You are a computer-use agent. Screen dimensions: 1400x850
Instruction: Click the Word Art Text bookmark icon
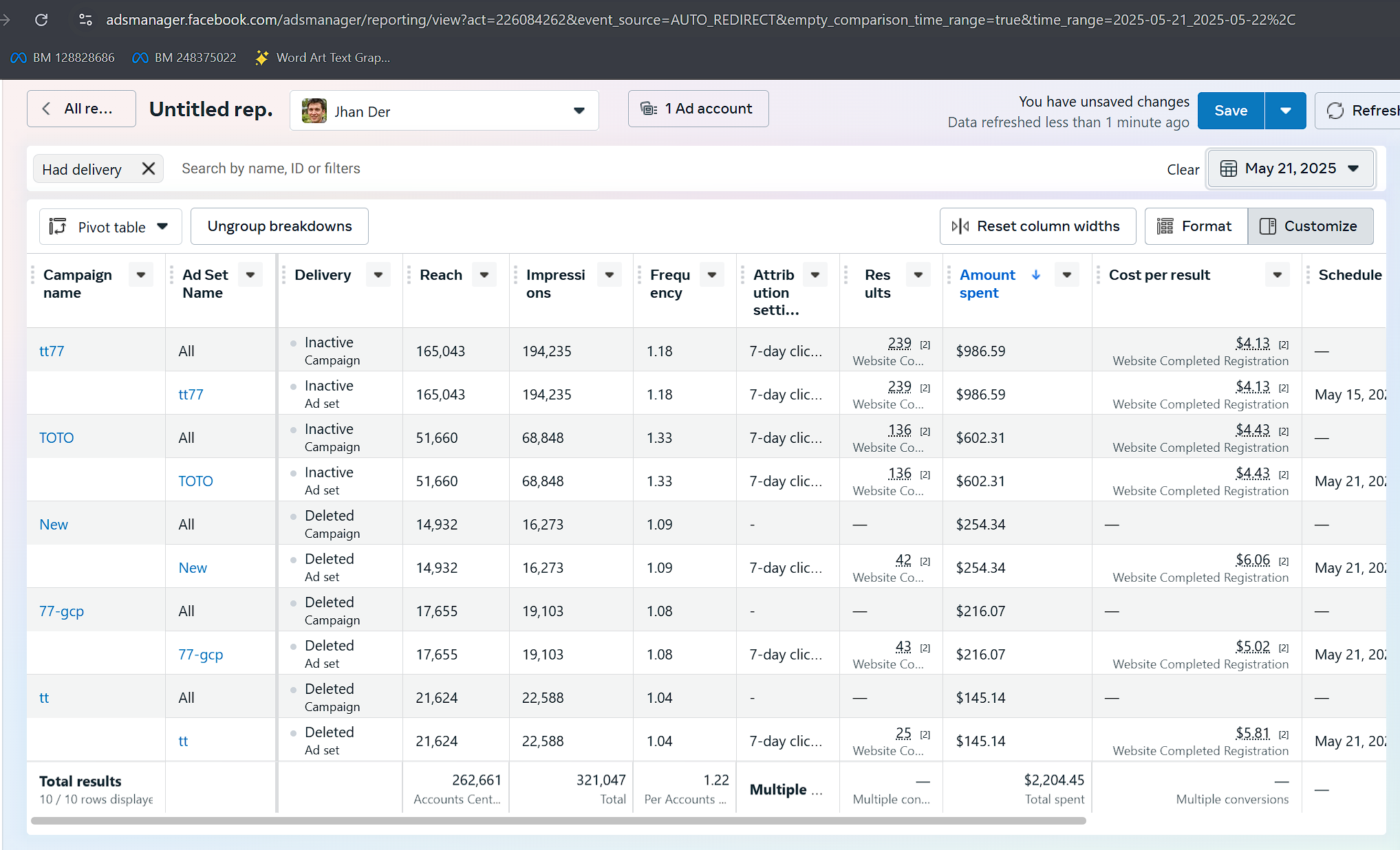point(261,58)
